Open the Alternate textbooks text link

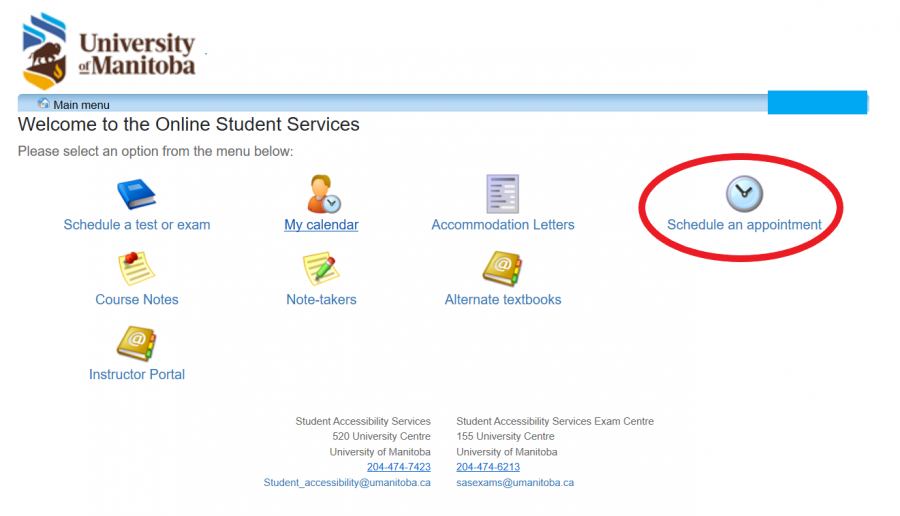point(503,300)
